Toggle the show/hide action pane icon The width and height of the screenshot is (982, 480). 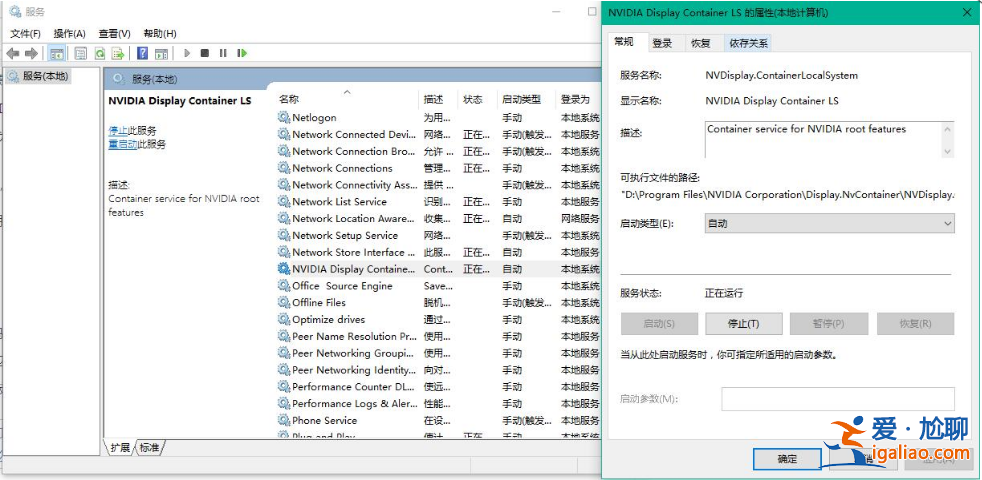click(162, 53)
